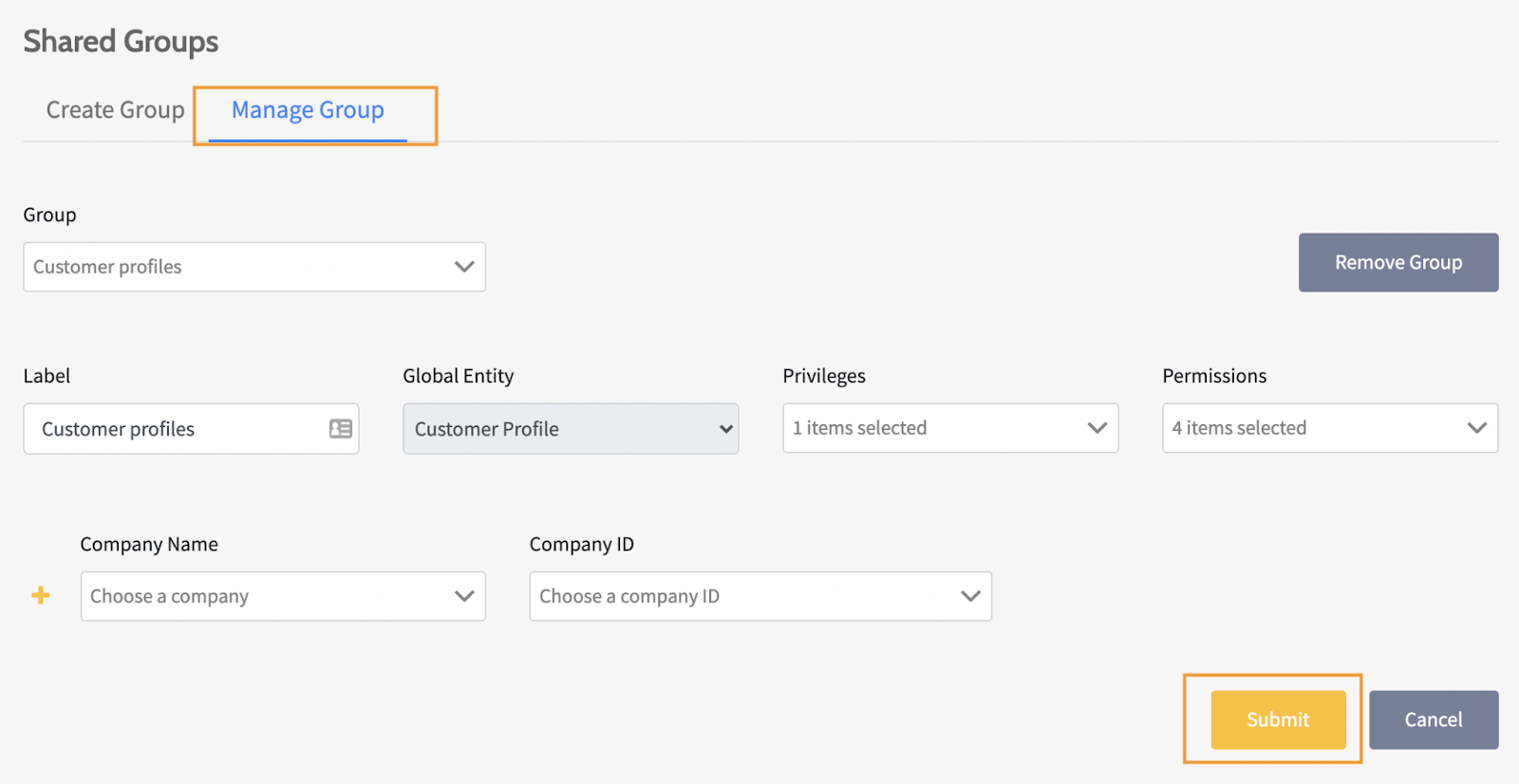Image resolution: width=1519 pixels, height=784 pixels.
Task: Open the 'Choose a company' dropdown
Action: [x=266, y=596]
